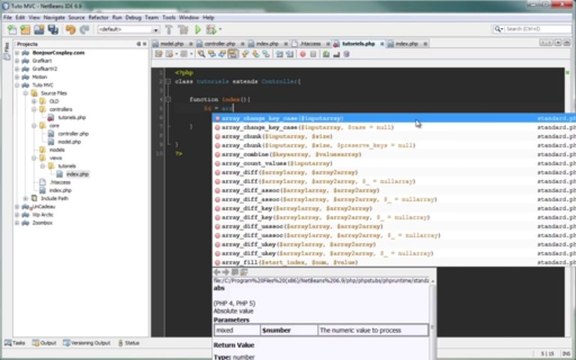Collapse the Tuto MVC project node
The image size is (576, 360).
pos(17,85)
